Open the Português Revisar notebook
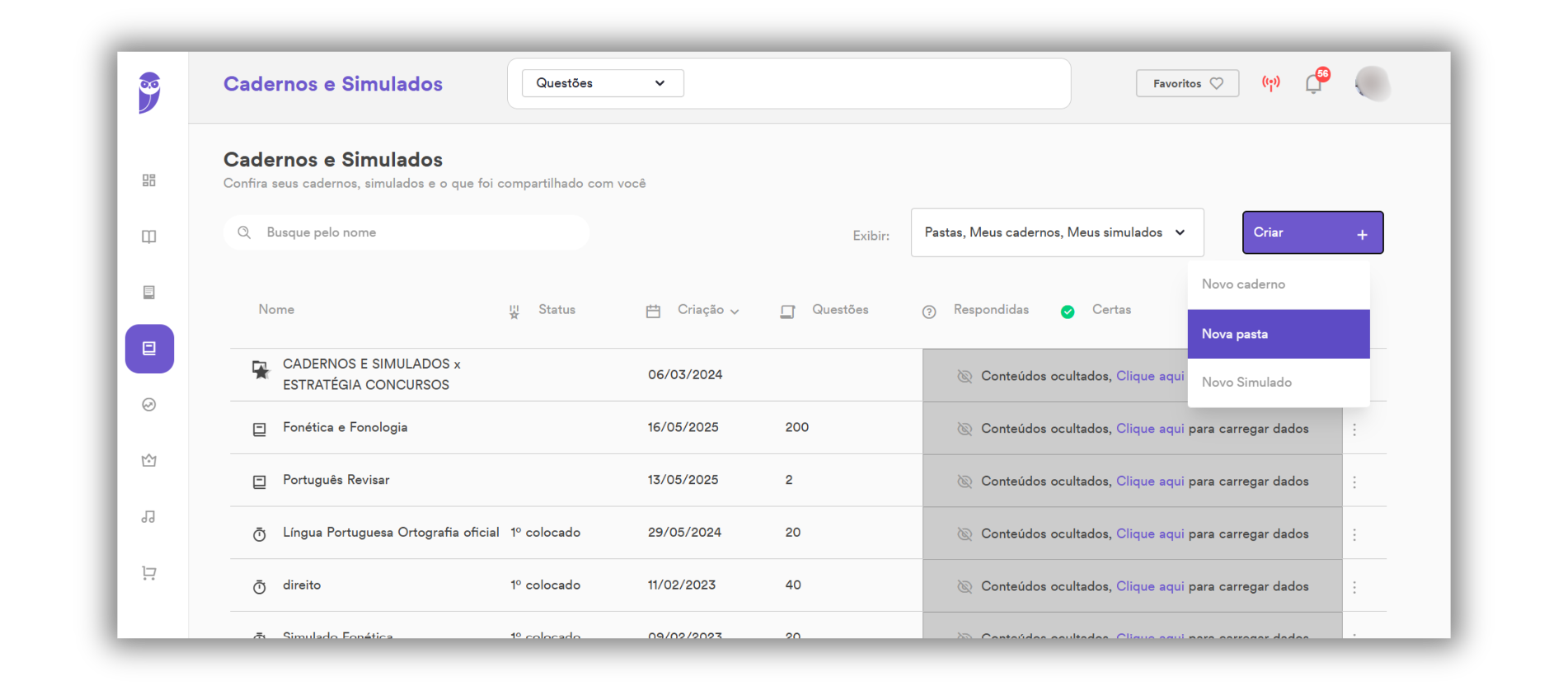This screenshot has height=690, width=1568. click(x=336, y=480)
